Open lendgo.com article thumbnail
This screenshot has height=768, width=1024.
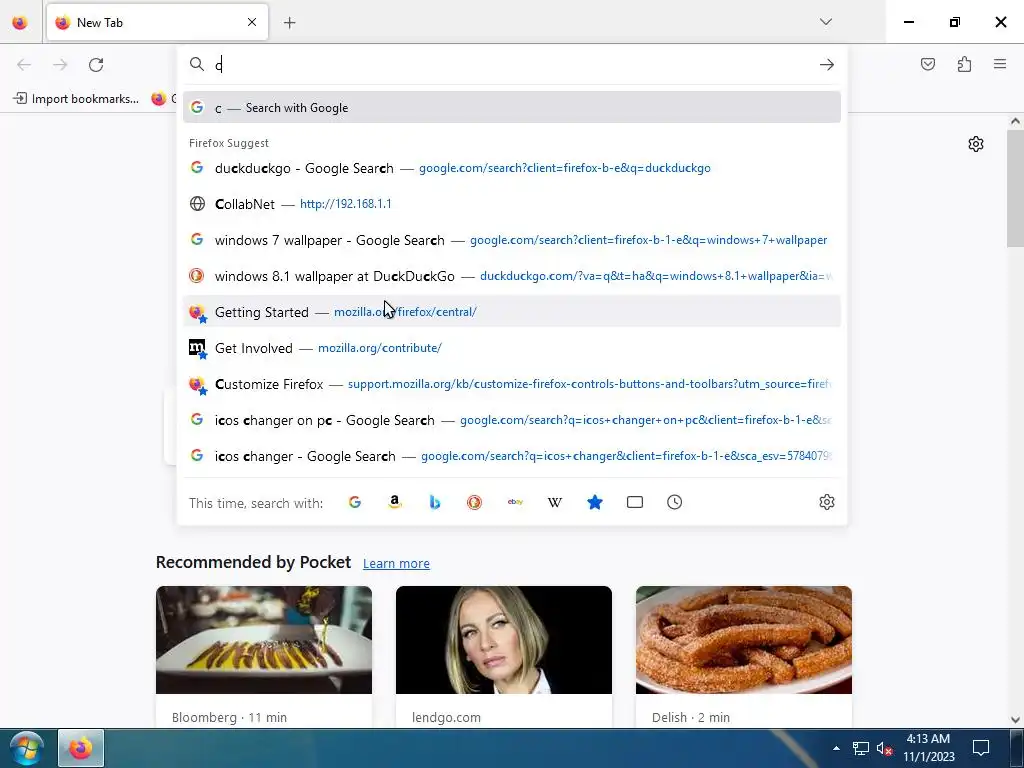pos(504,640)
